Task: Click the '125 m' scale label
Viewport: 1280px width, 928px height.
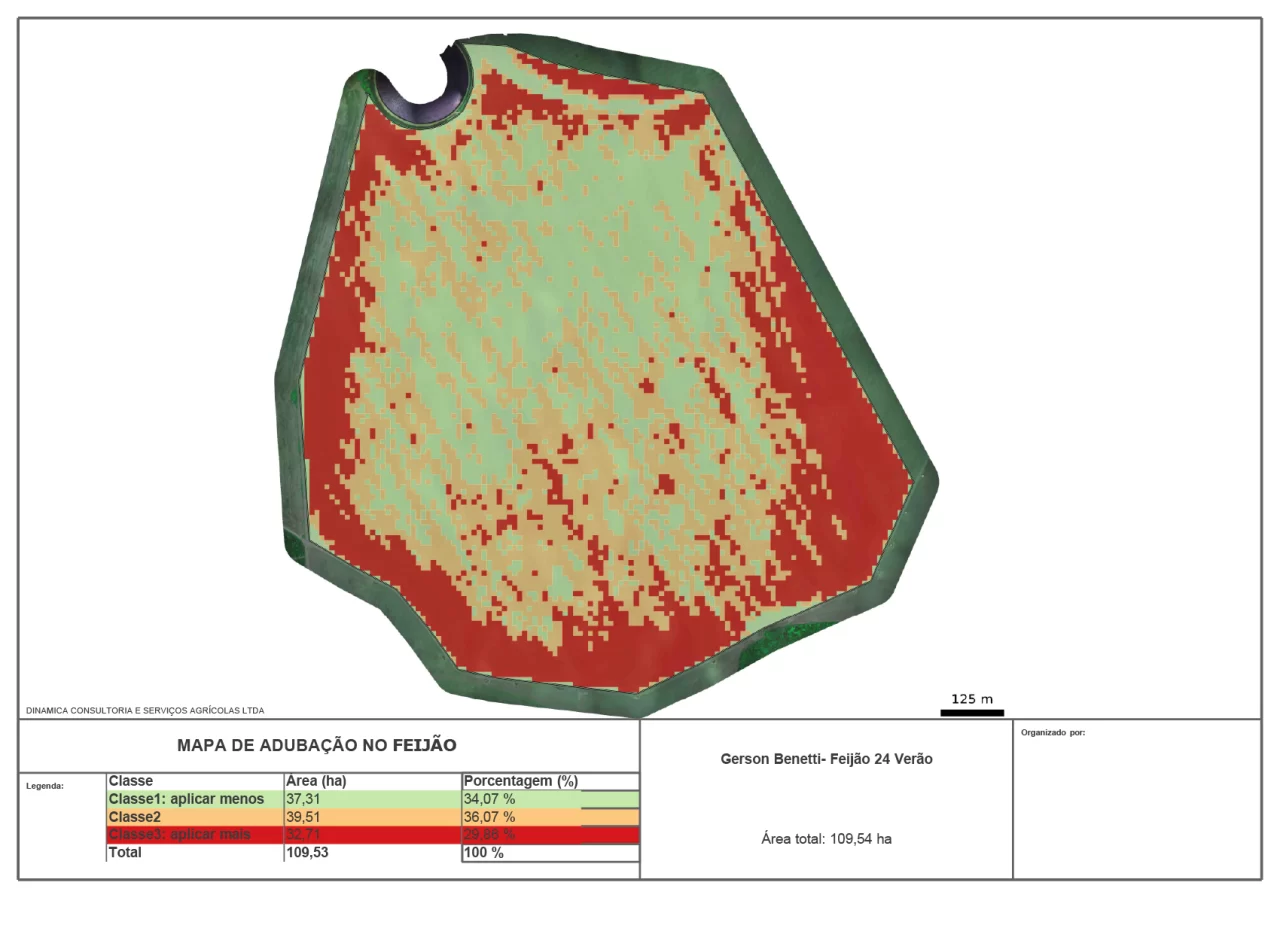Action: click(972, 699)
